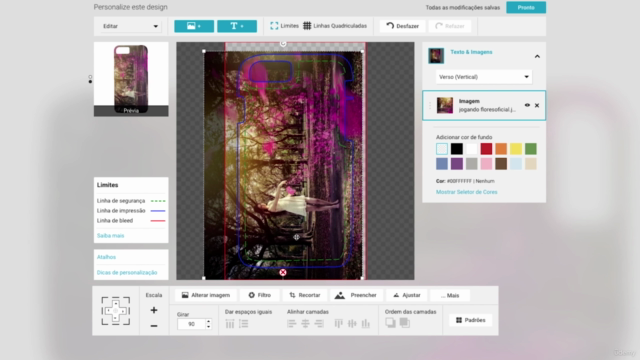
Task: Toggle Linhas Quadriculadas grid lines
Action: click(335, 26)
